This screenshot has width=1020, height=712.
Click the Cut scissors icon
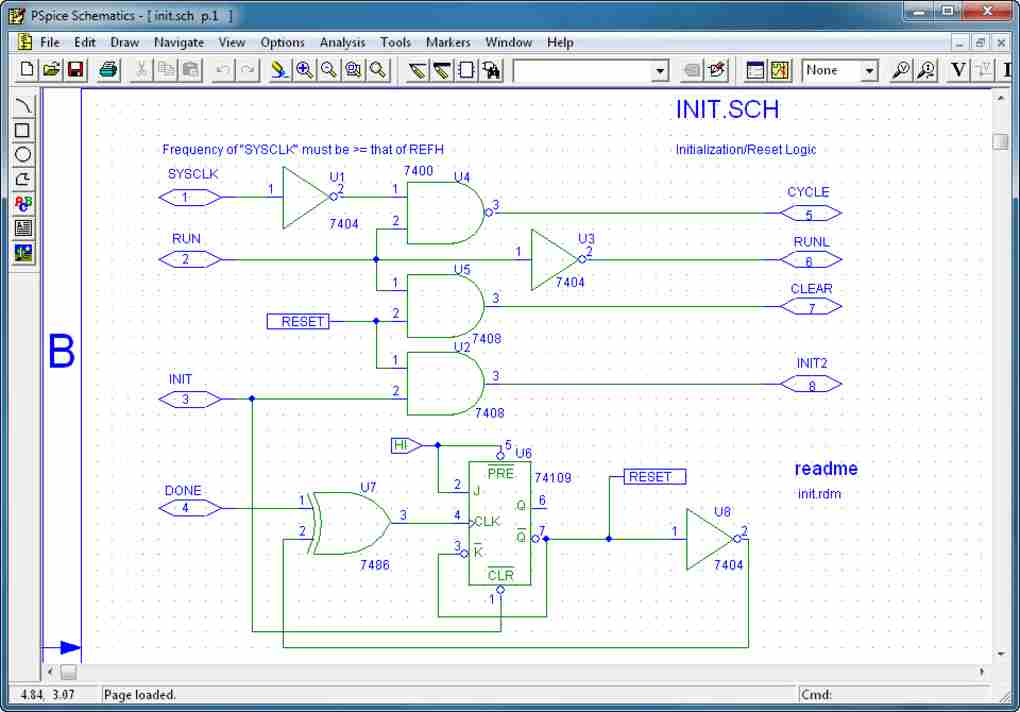[x=141, y=70]
